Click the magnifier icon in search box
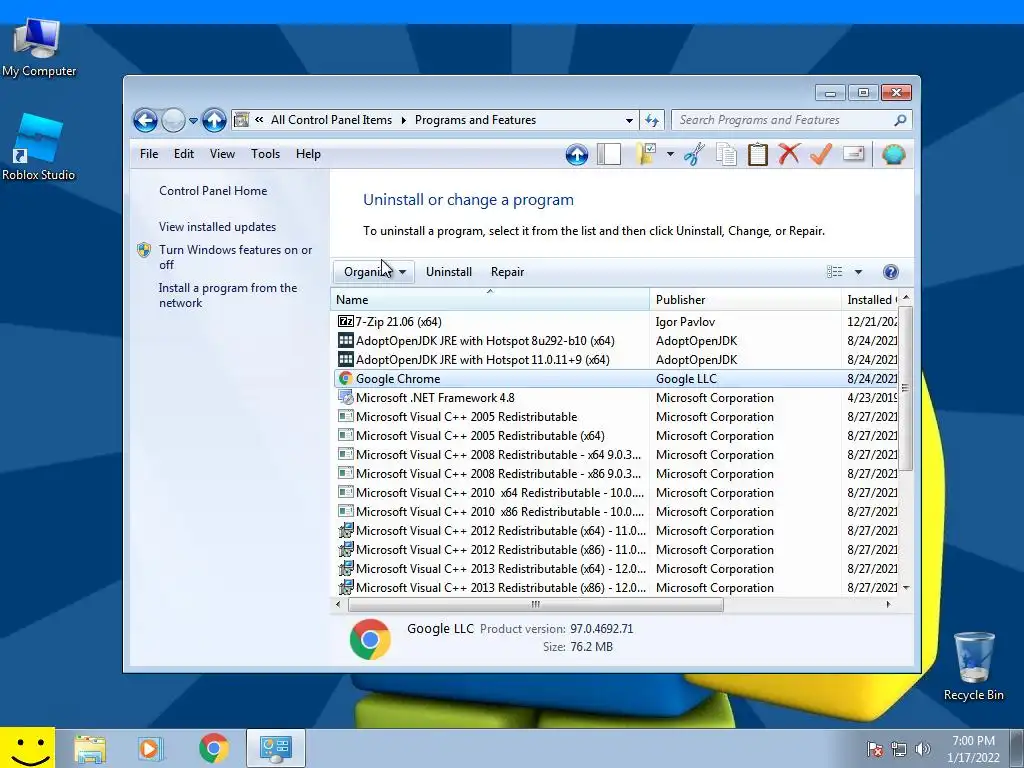The width and height of the screenshot is (1024, 768). point(900,120)
